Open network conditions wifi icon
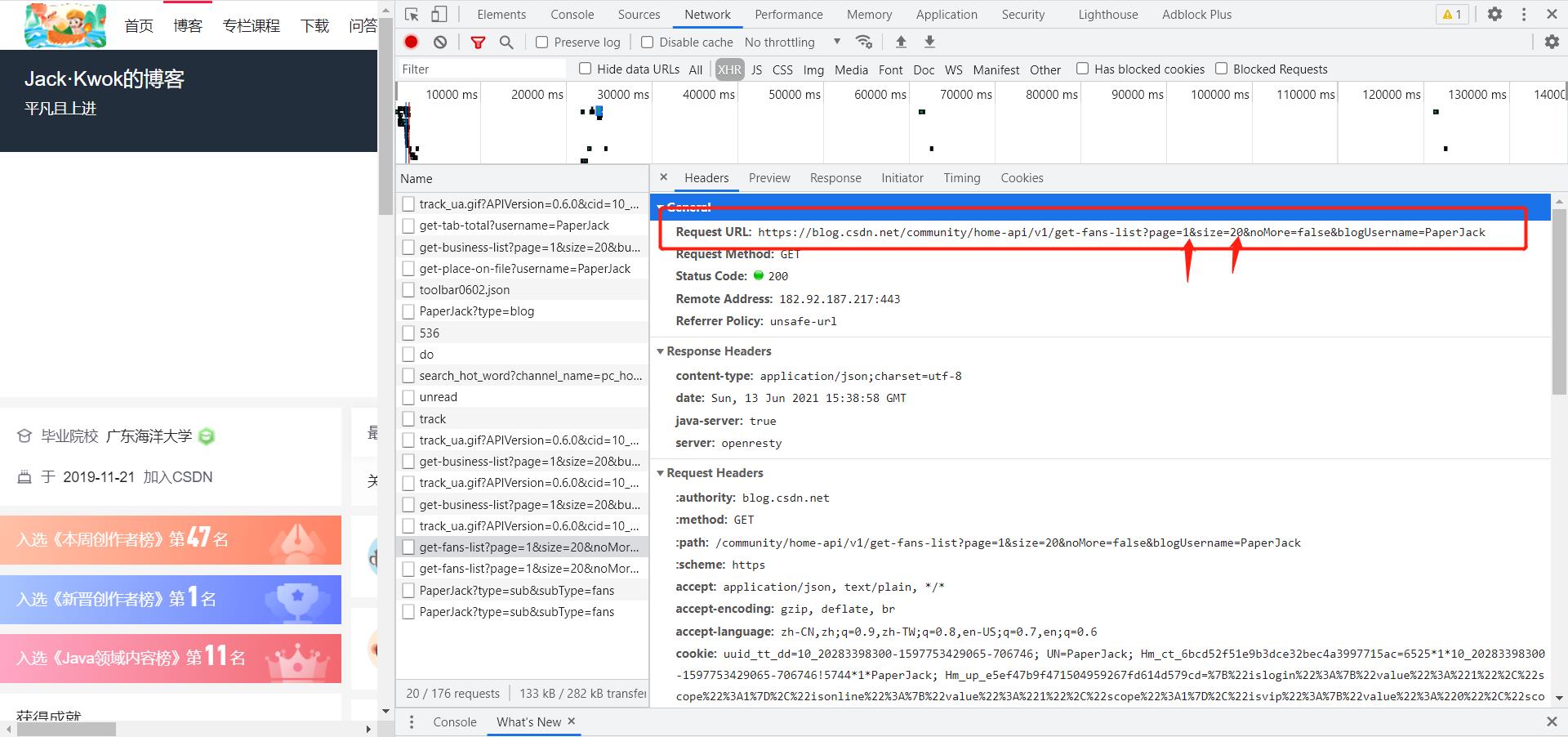This screenshot has width=1568, height=737. (x=864, y=42)
